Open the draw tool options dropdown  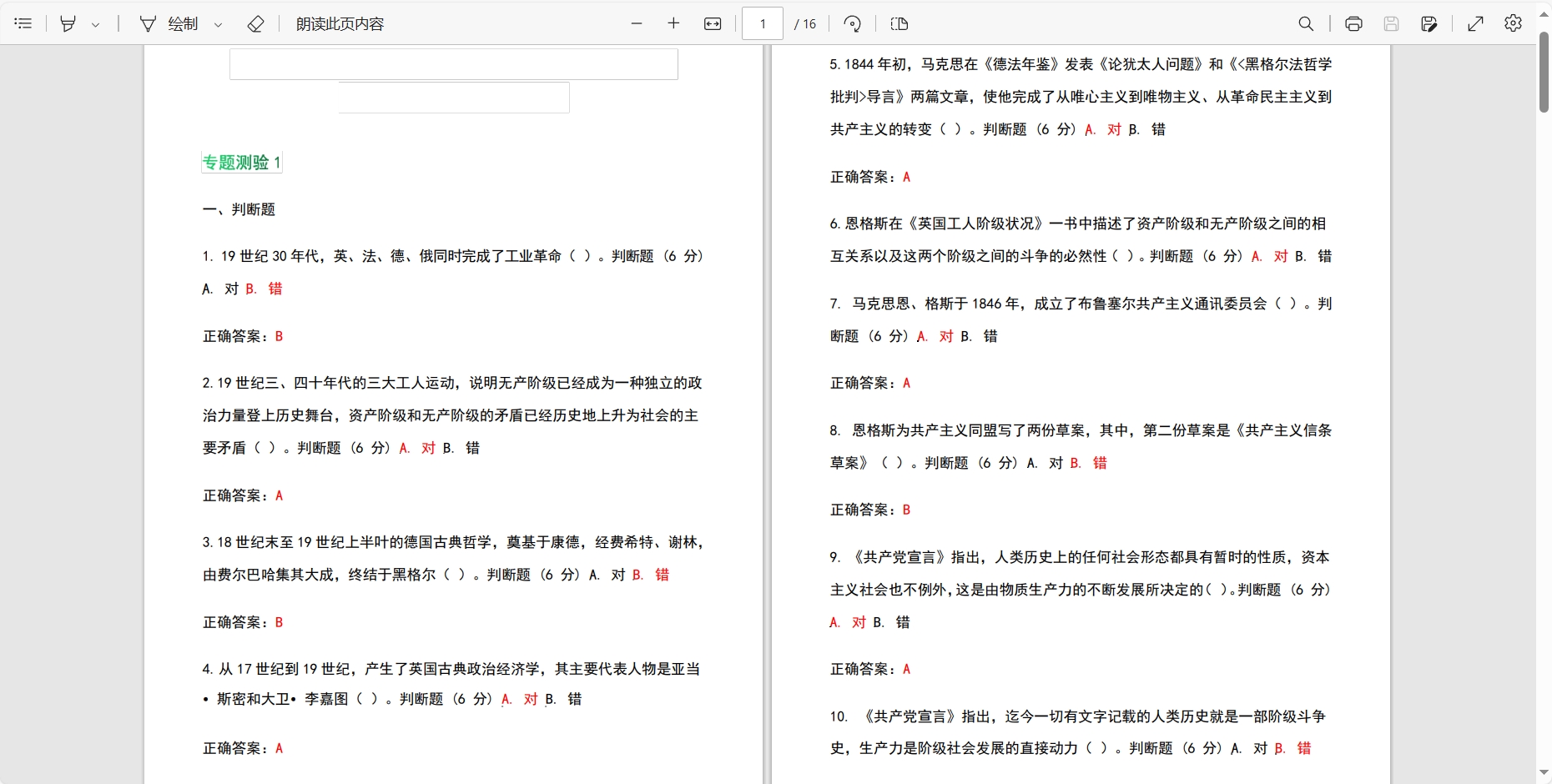tap(219, 24)
